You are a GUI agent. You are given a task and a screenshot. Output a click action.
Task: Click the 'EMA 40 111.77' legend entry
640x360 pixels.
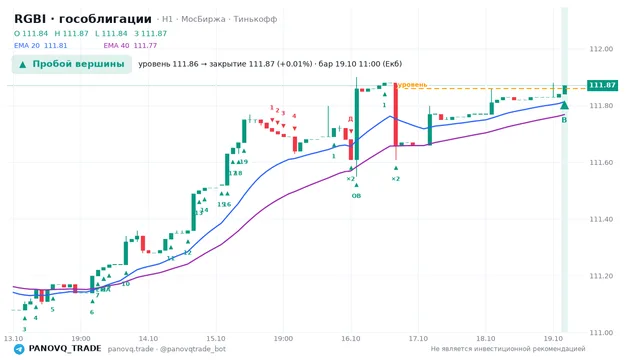130,46
